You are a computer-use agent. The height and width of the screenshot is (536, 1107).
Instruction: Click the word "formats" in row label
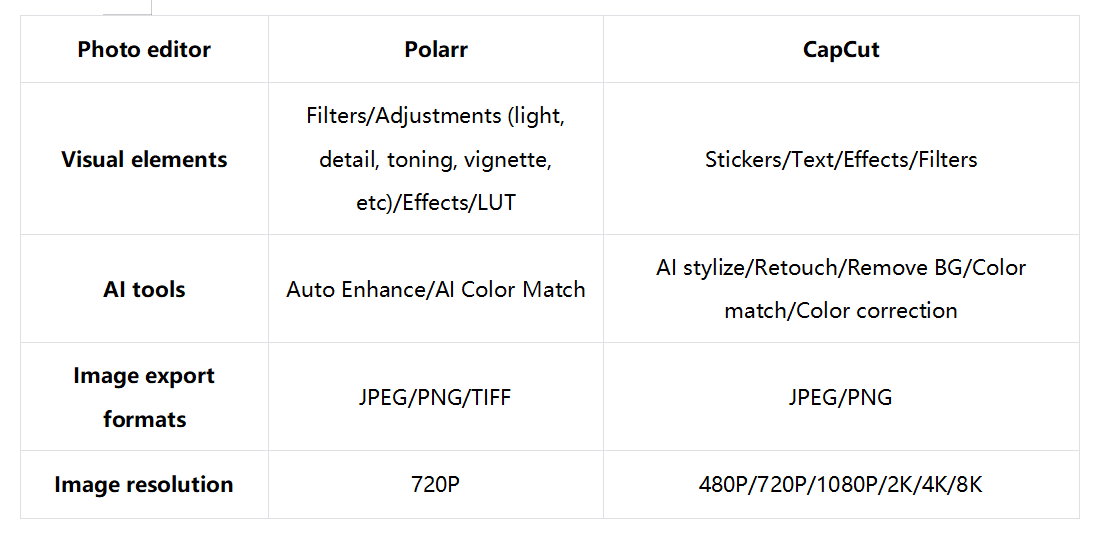coord(144,420)
